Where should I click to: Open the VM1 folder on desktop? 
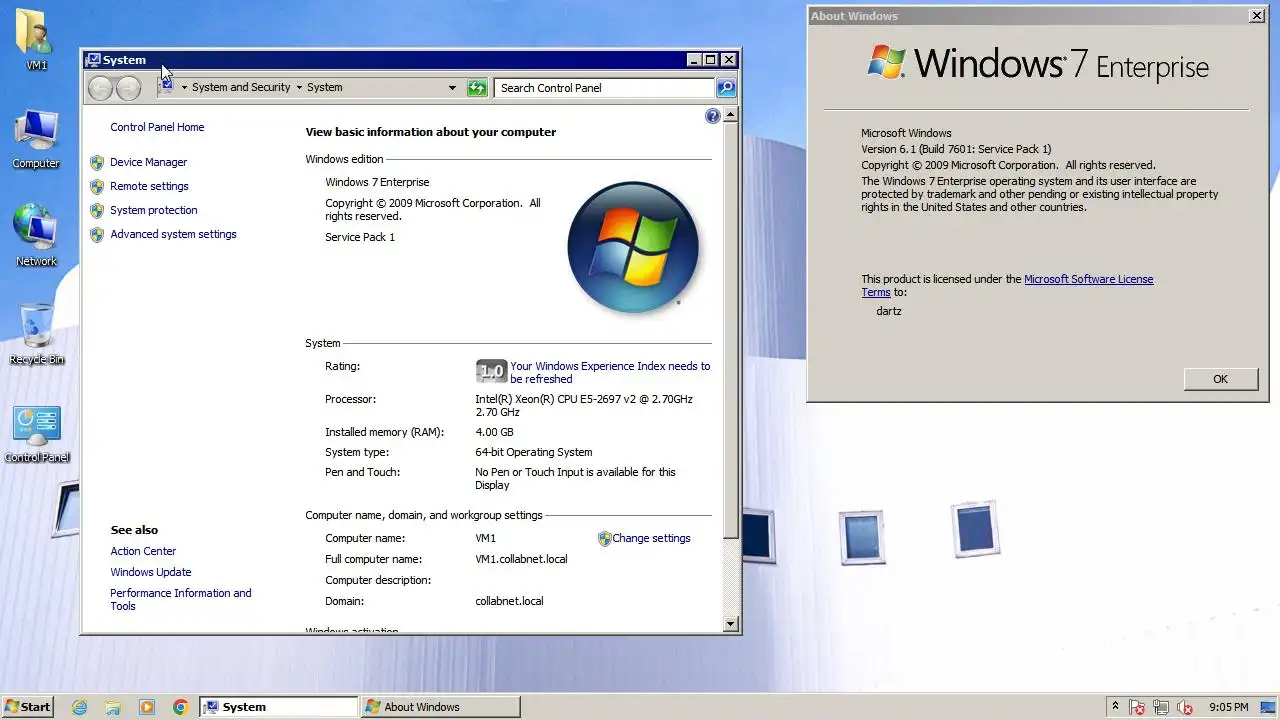click(x=36, y=38)
